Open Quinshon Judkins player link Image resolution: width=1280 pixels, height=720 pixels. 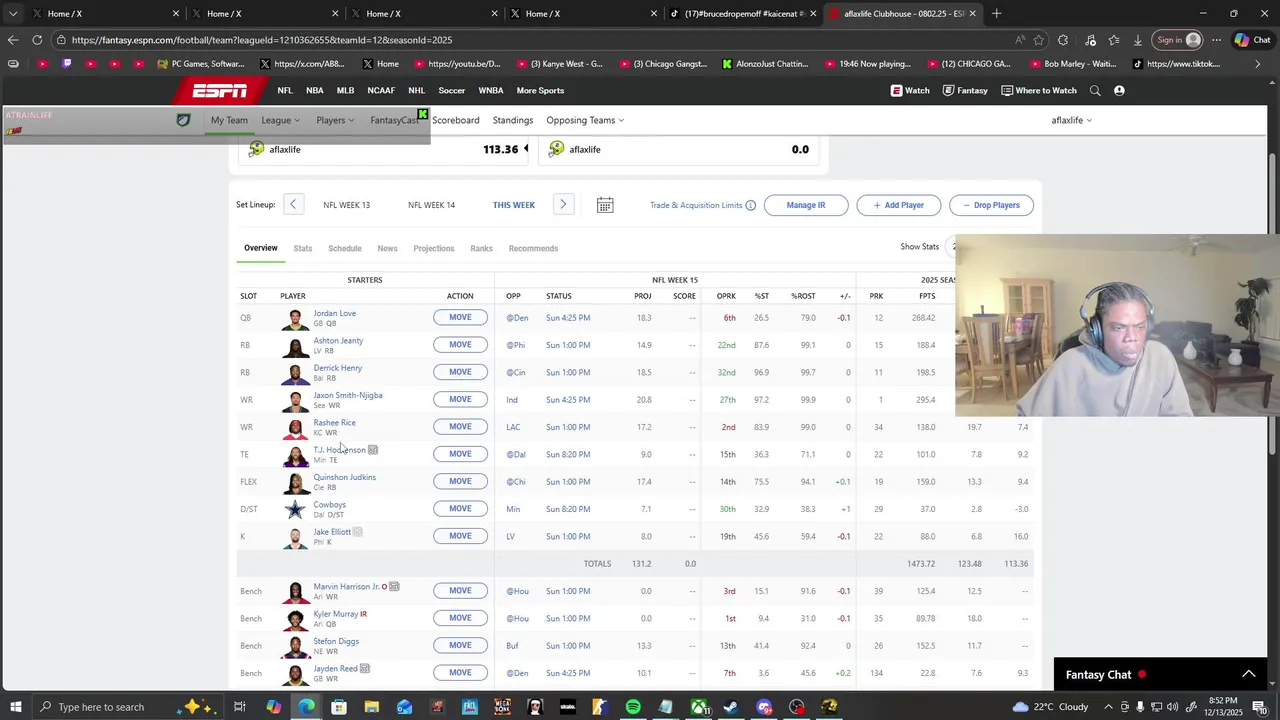[x=345, y=477]
